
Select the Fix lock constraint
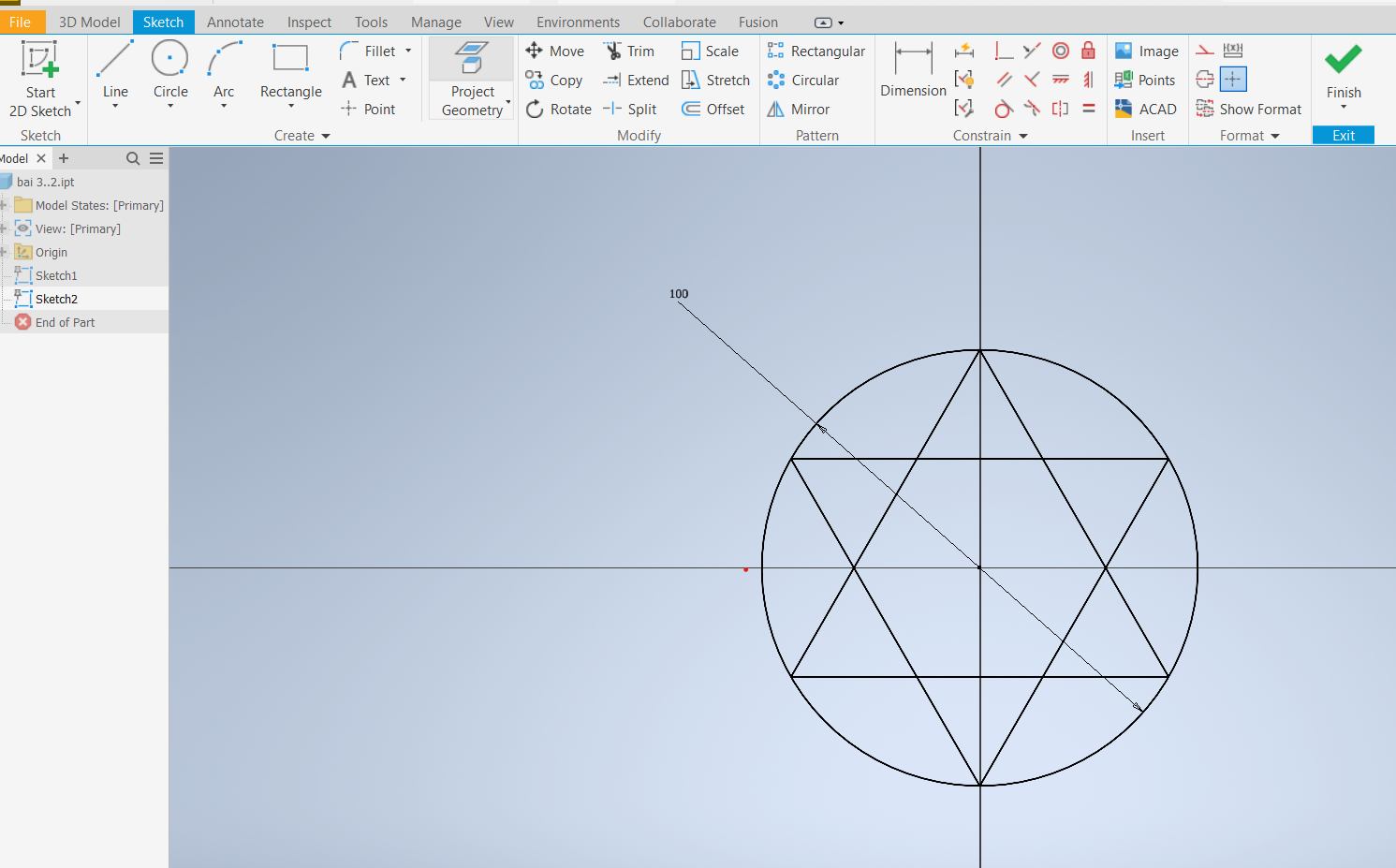(x=1088, y=51)
